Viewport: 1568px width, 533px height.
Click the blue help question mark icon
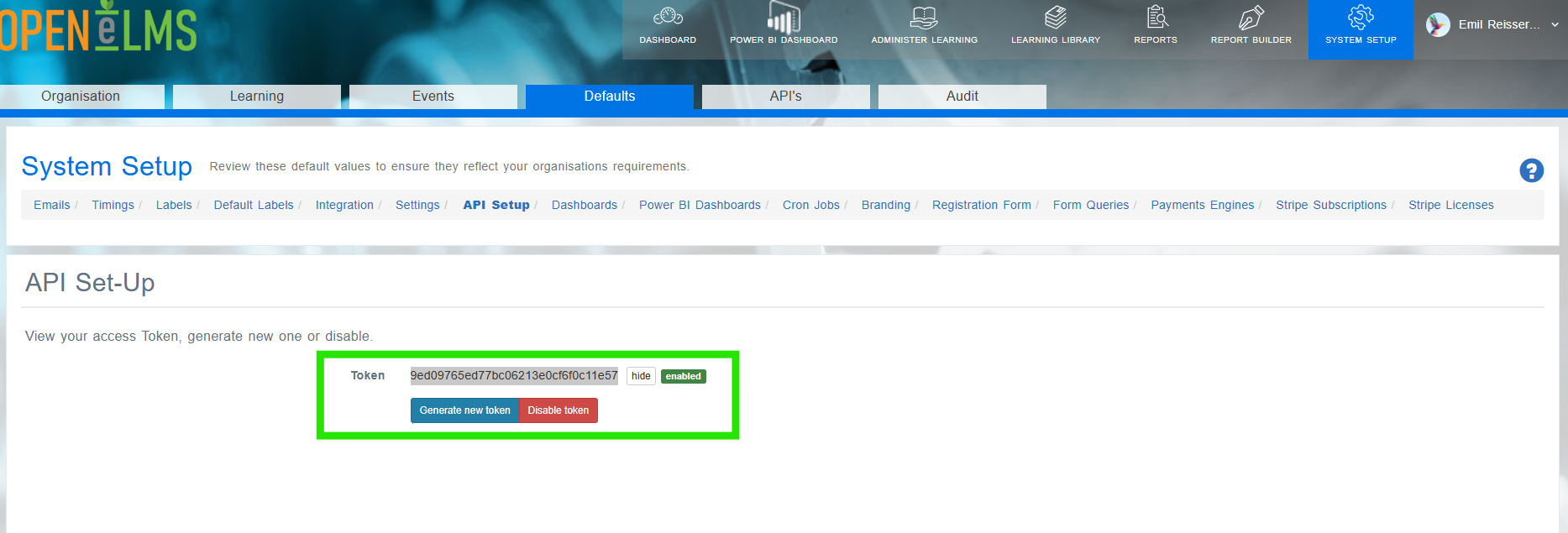(1531, 170)
